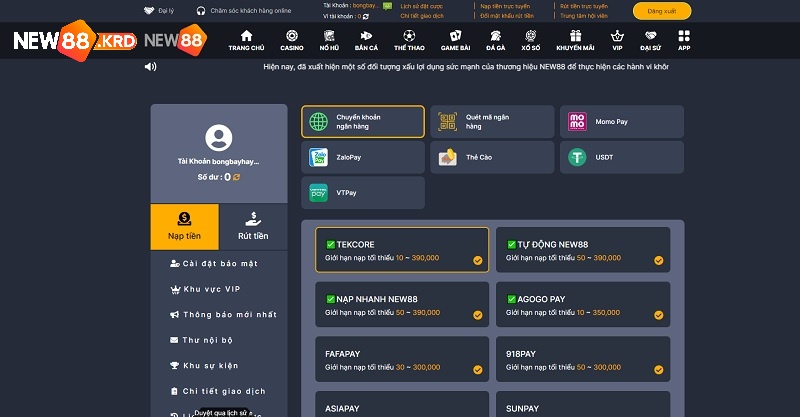Image resolution: width=800 pixels, height=417 pixels.
Task: Select USDT payment method
Action: 622,157
